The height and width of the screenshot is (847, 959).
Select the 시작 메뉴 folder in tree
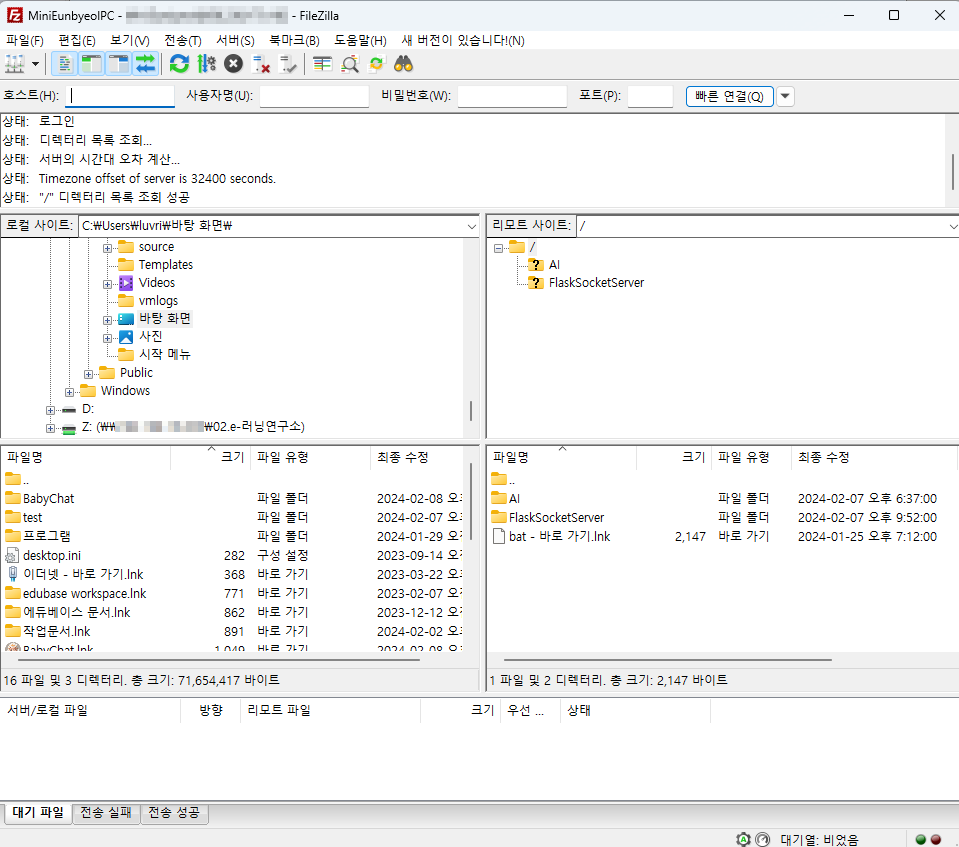point(164,355)
